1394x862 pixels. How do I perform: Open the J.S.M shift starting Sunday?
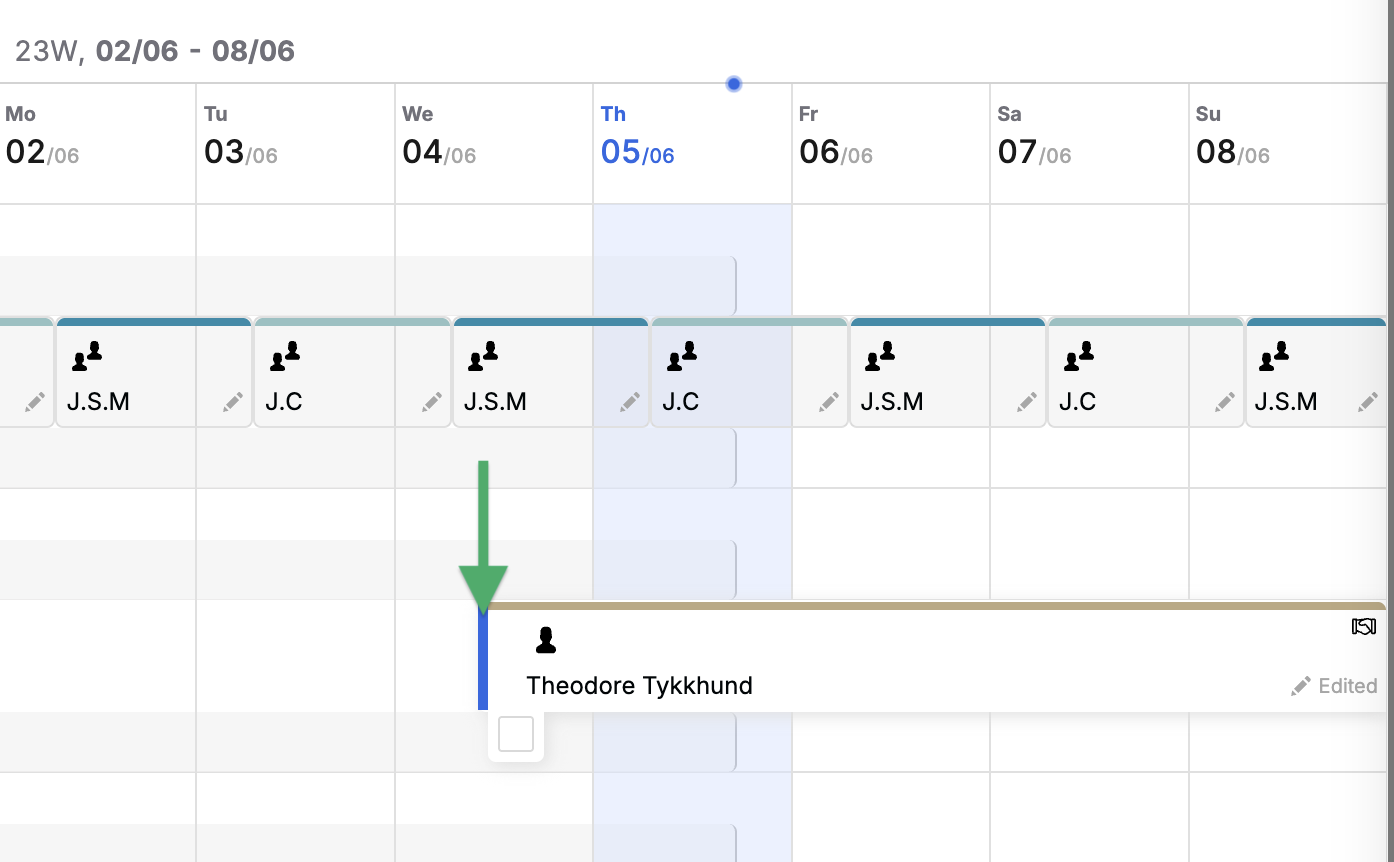(x=1300, y=385)
